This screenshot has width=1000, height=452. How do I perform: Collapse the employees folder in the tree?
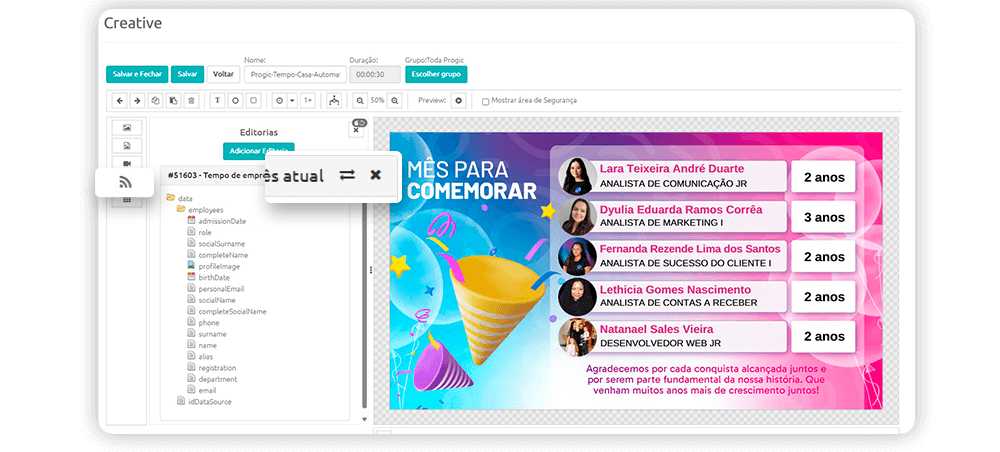(x=181, y=210)
